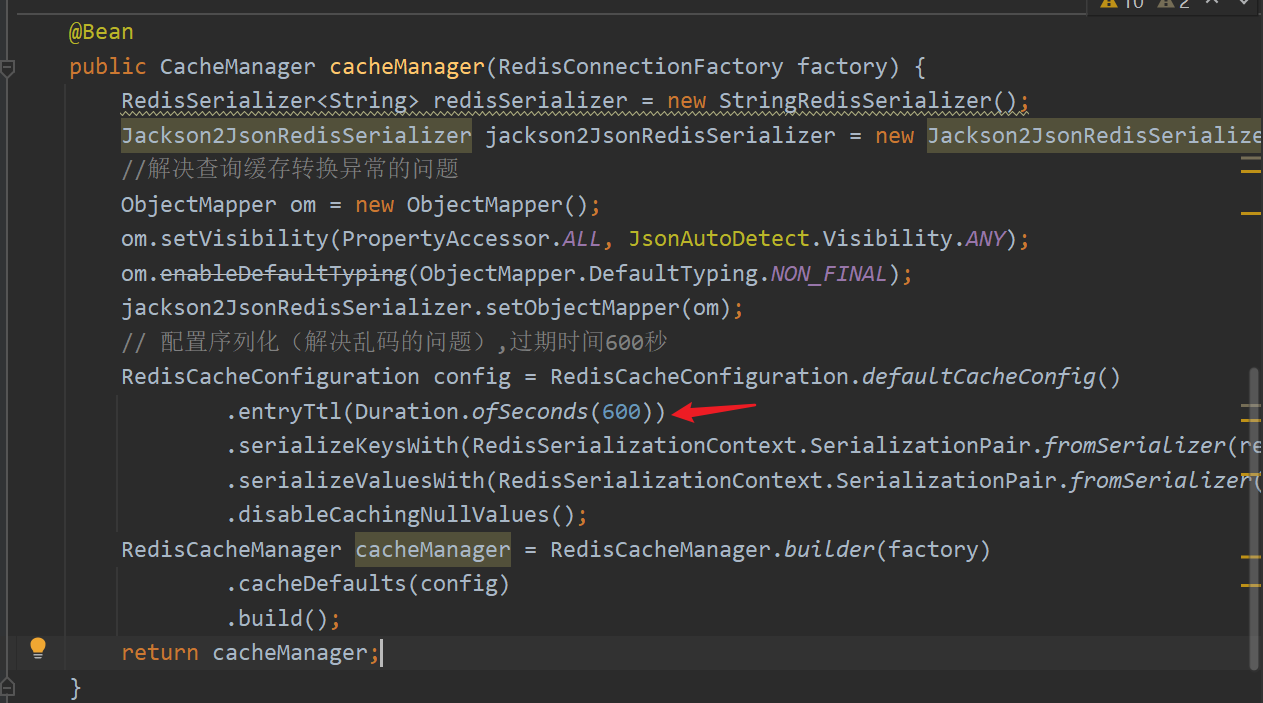Click the public keyword
1263x703 pixels.
pyautogui.click(x=108, y=67)
